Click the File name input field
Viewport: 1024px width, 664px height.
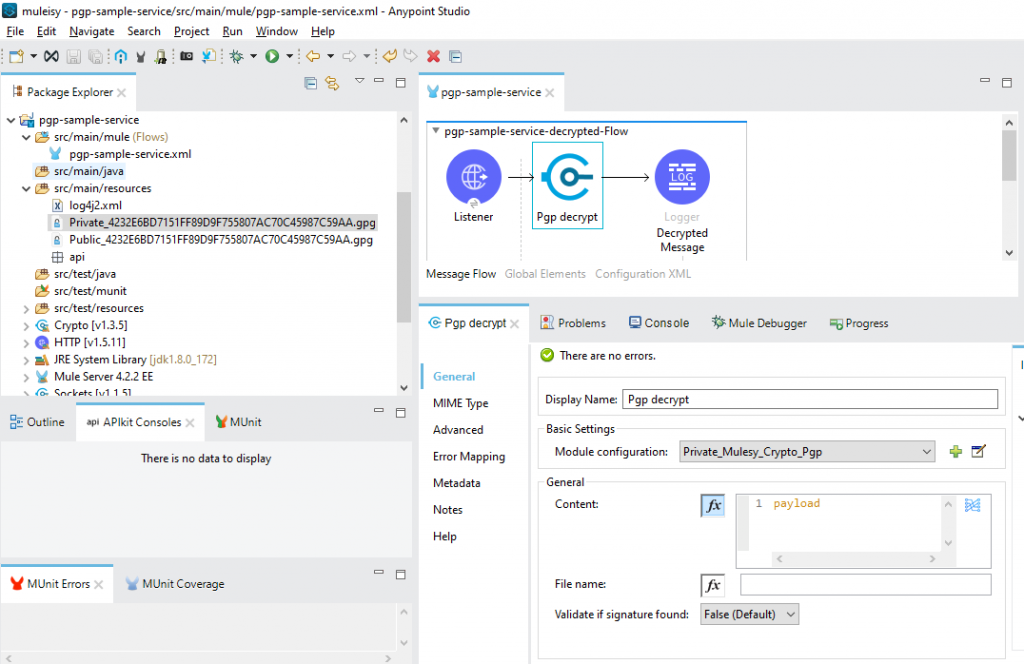click(x=863, y=584)
